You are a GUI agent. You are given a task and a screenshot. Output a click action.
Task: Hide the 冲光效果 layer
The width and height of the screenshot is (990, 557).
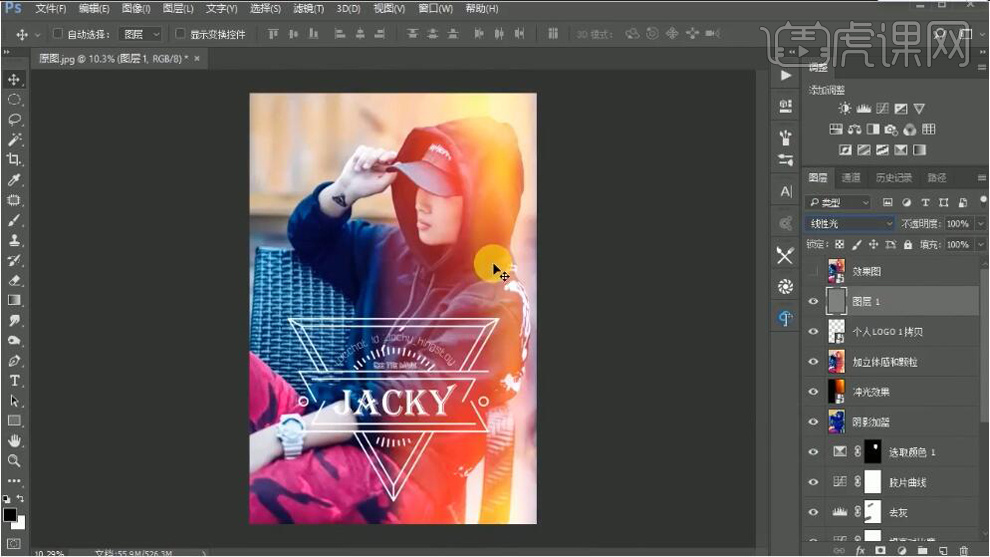(813, 392)
